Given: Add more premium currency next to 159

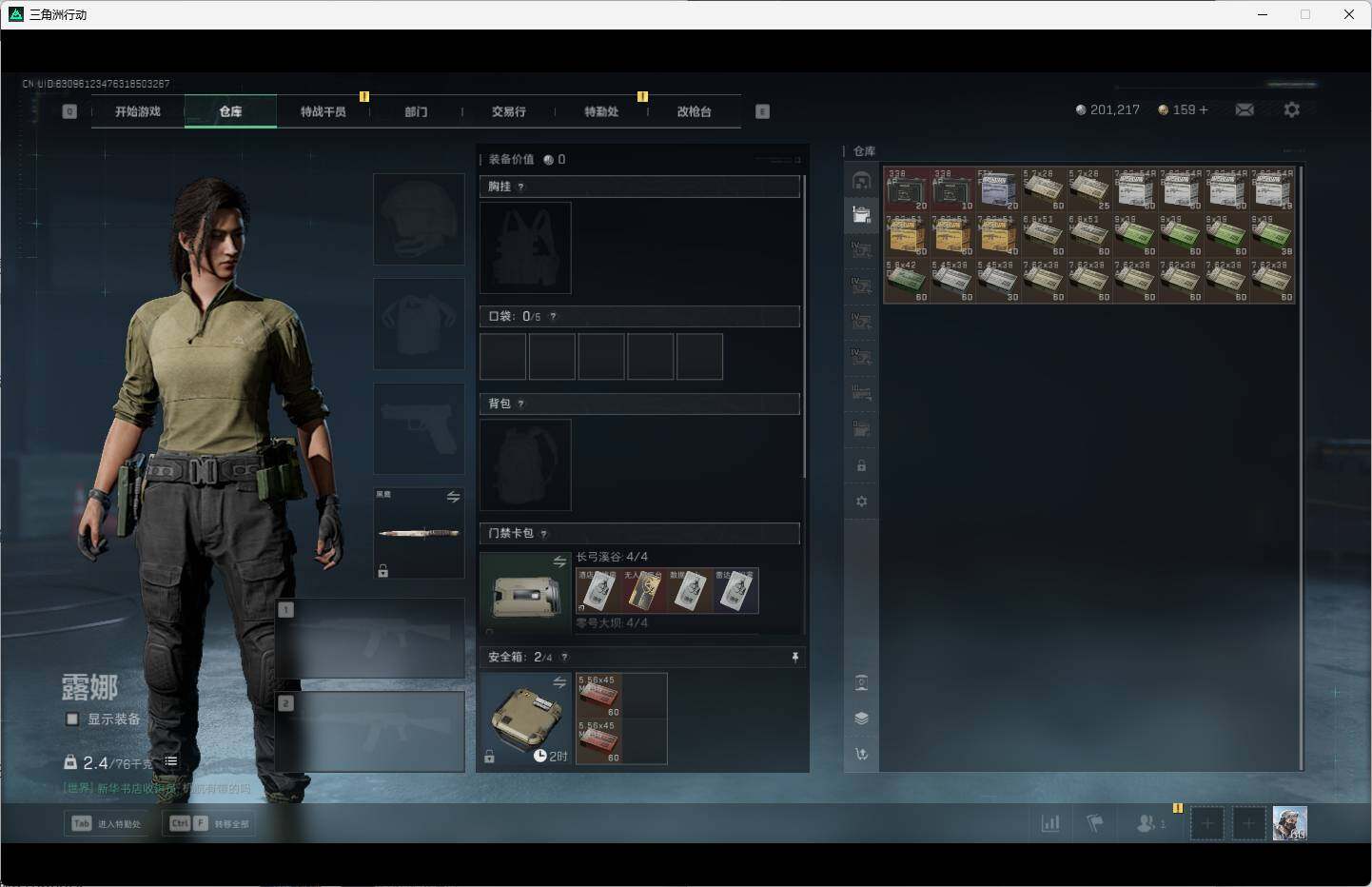Looking at the screenshot, I should (1204, 109).
